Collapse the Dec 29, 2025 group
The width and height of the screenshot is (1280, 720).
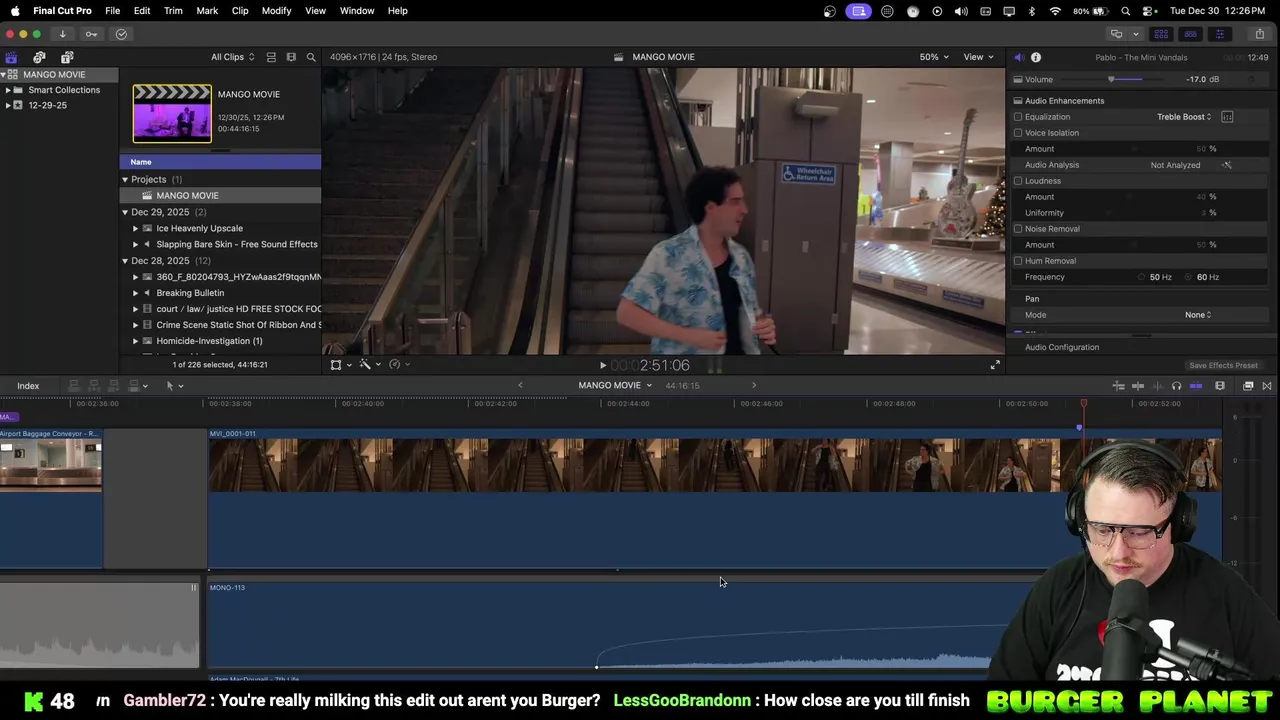[x=125, y=212]
